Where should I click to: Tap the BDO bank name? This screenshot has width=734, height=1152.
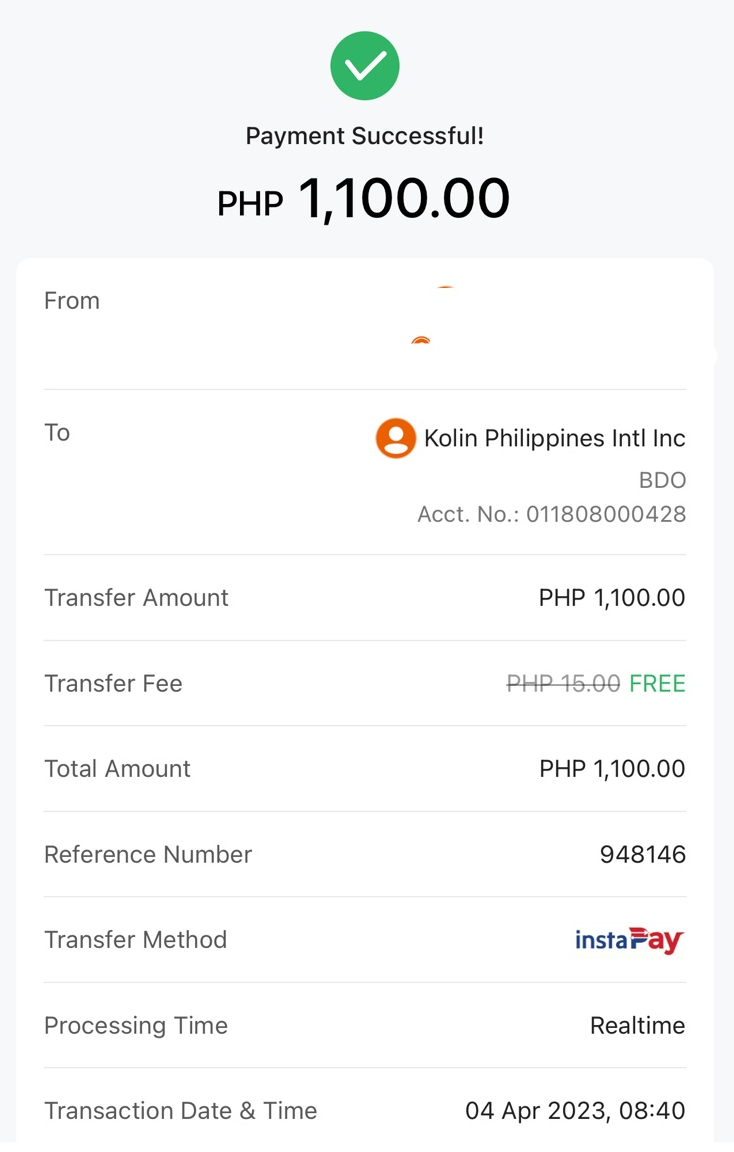[x=662, y=480]
